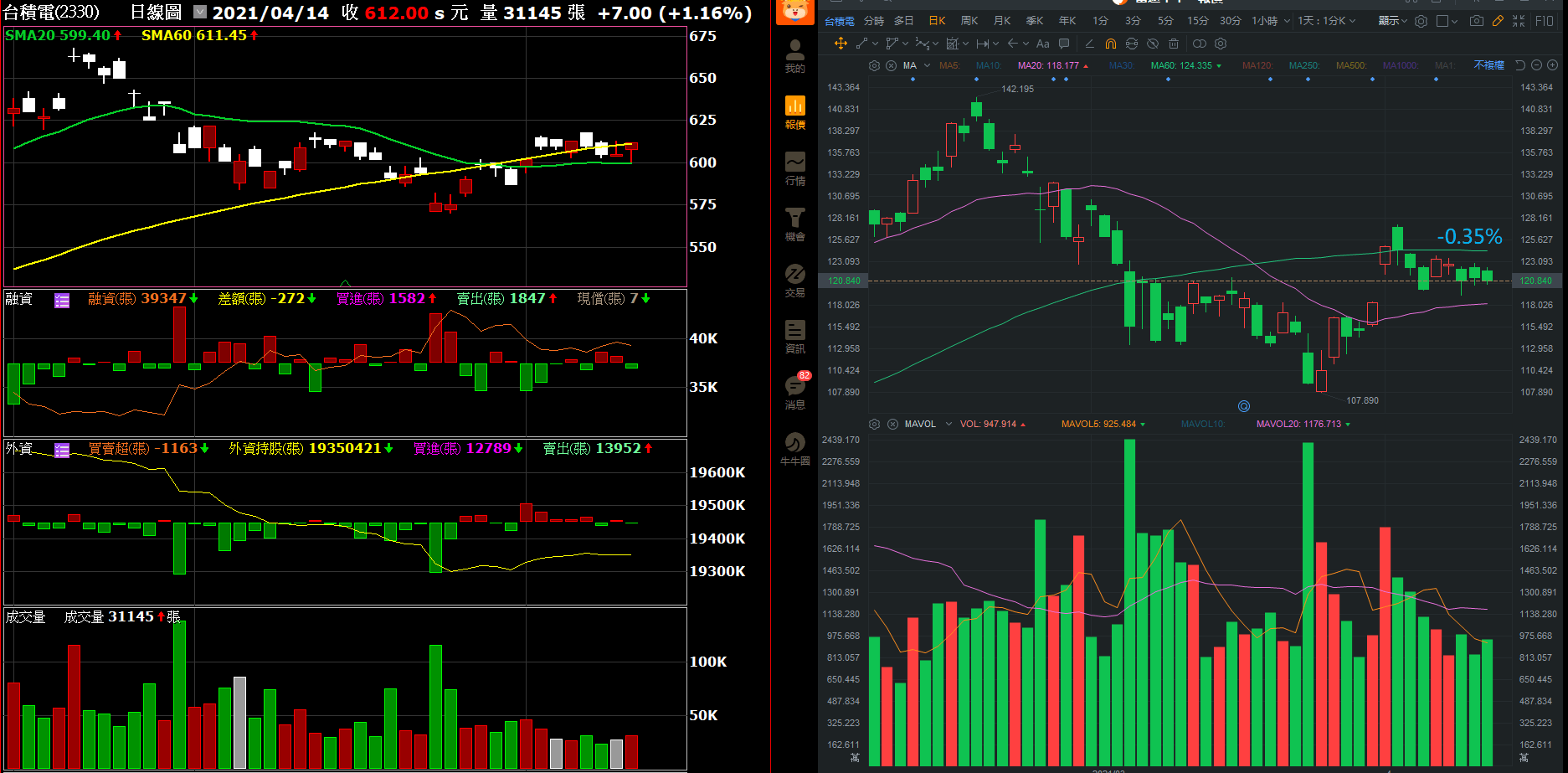Viewport: 1568px width, 773px height.
Task: Click the orange mascot logo in the sidebar
Action: pyautogui.click(x=794, y=12)
